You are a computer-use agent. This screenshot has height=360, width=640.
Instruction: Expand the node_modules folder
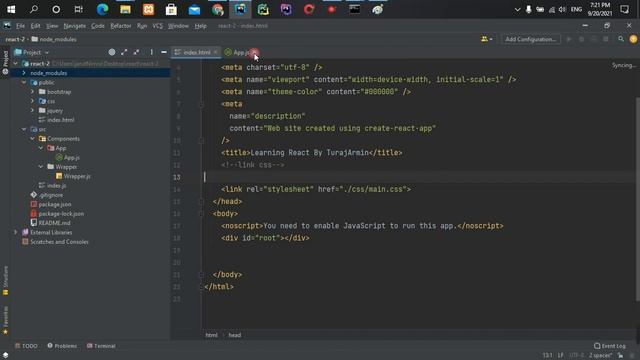[x=24, y=73]
